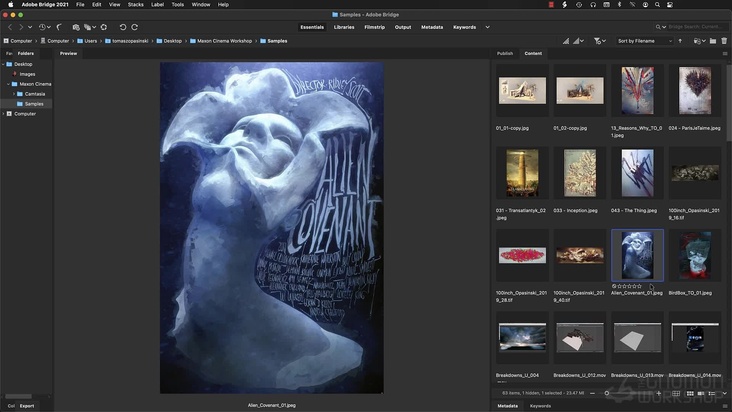
Task: Click the Get Photos from Camera icon
Action: click(74, 27)
